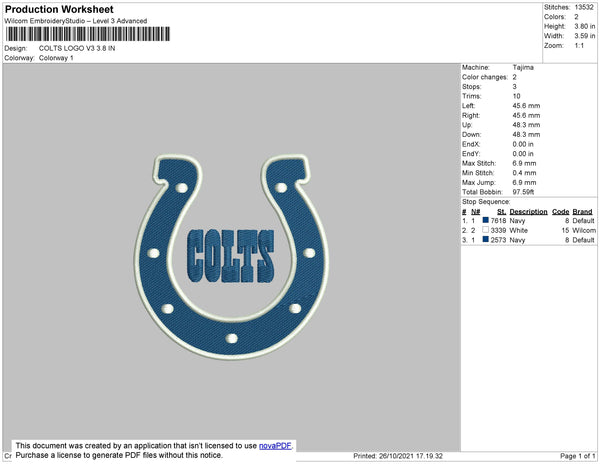The height and width of the screenshot is (464, 600).
Task: Click stitch count 7618 in stop row 1
Action: [499, 221]
